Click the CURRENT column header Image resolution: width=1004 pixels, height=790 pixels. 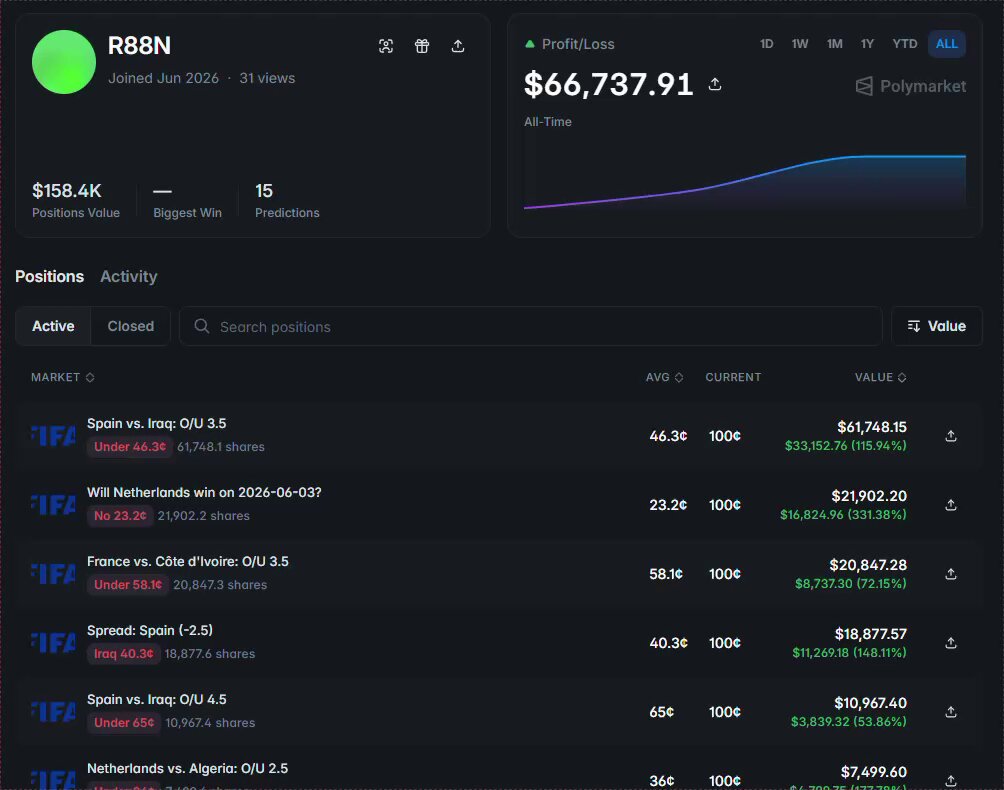coord(733,378)
